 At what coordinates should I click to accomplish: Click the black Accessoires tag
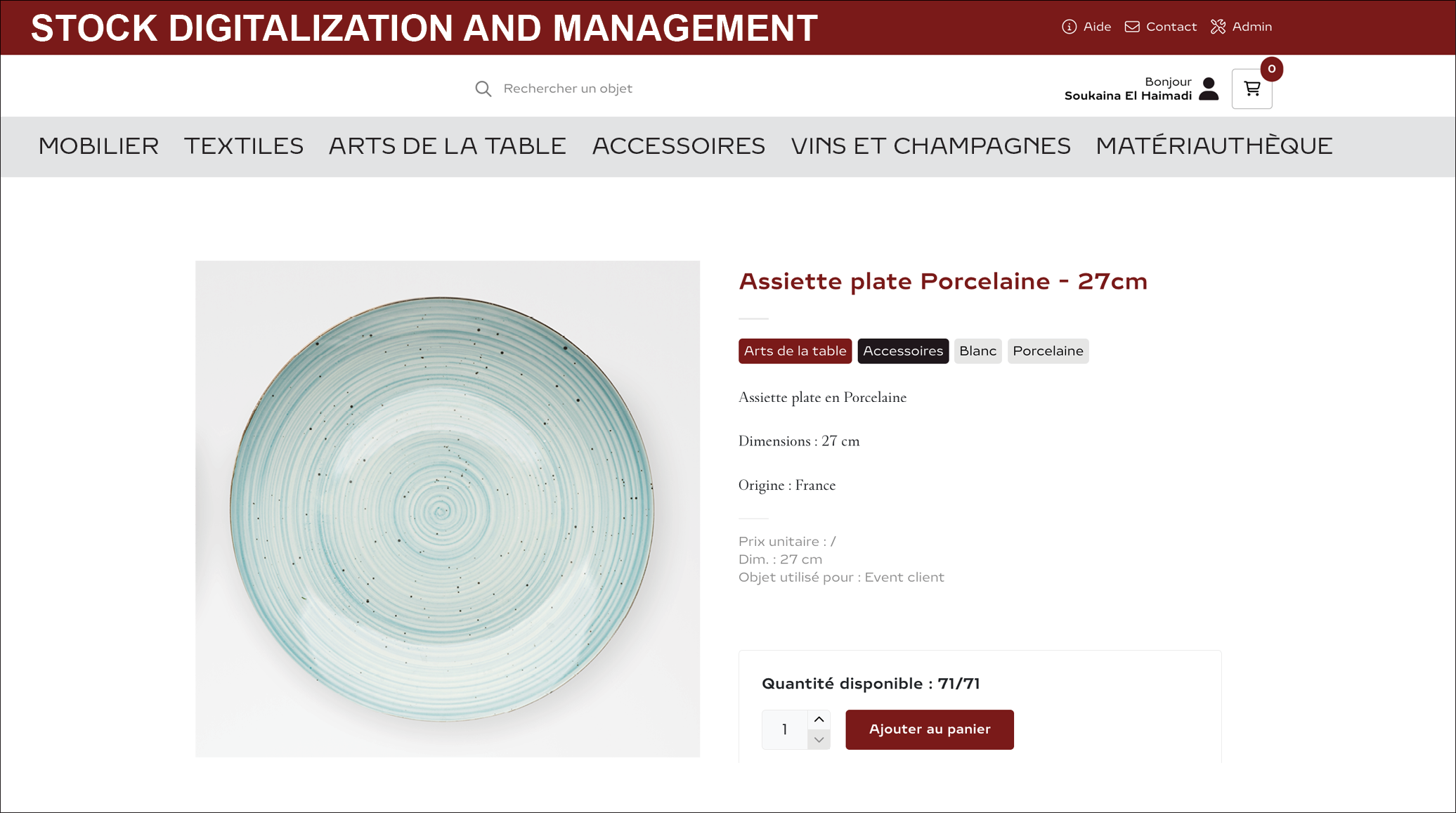click(x=903, y=351)
